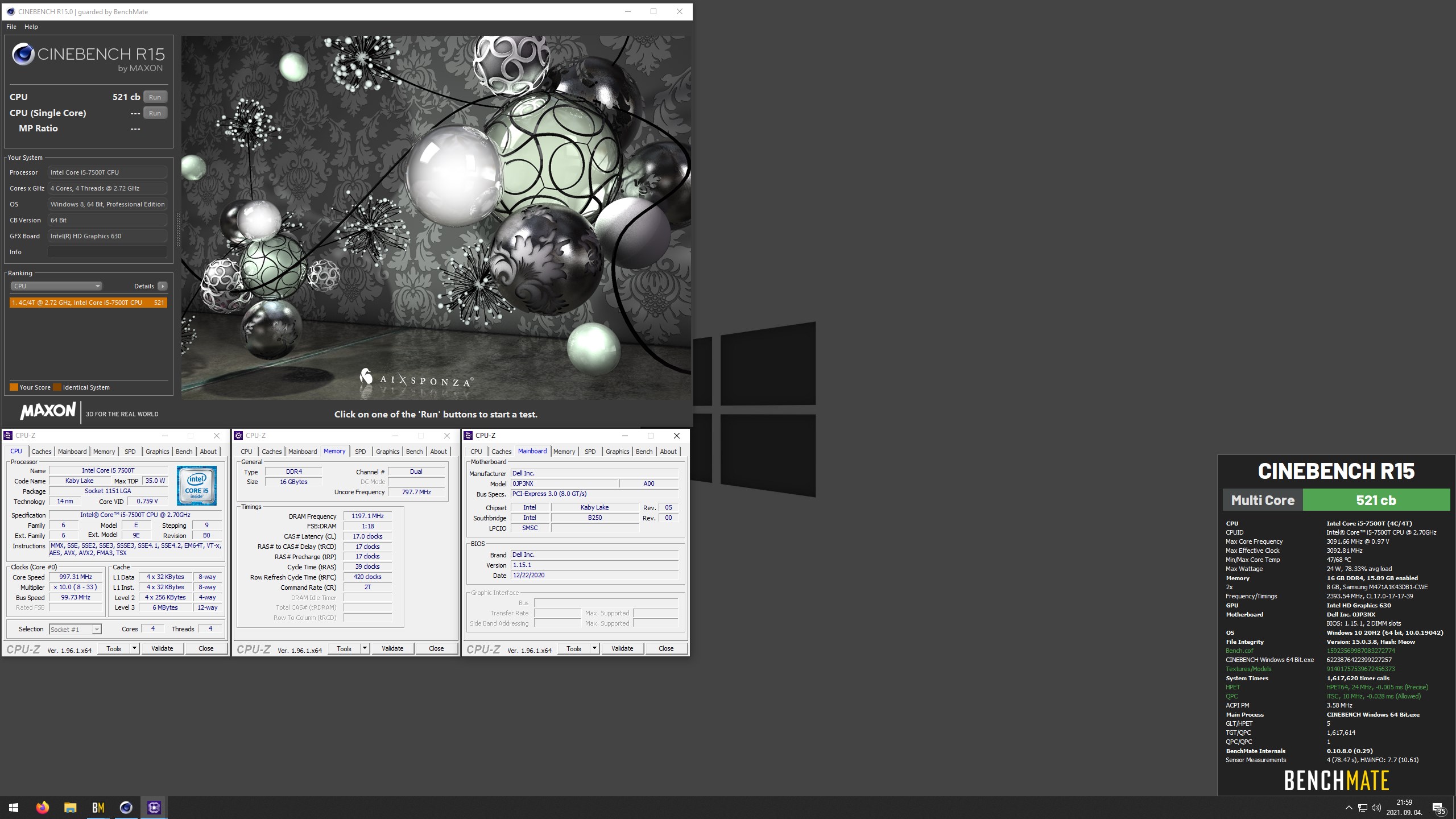Open volume control tray icon
This screenshot has width=1456, height=819.
(x=1376, y=808)
